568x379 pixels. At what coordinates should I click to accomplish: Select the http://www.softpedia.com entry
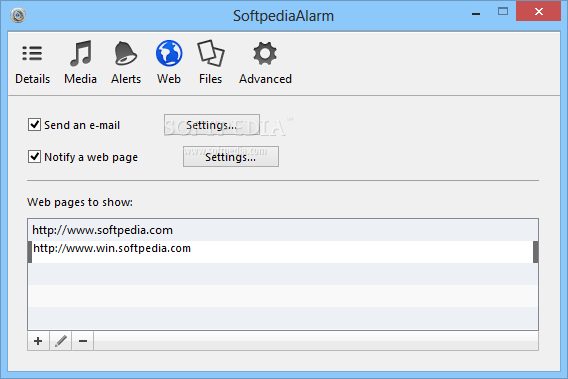click(x=283, y=230)
